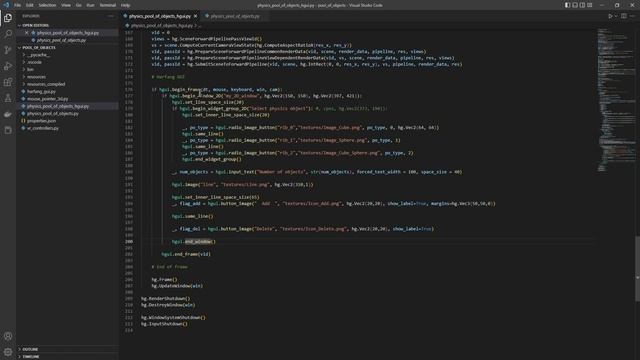Screen dimensions: 640x360
Task: Open the Help menu
Action: pyautogui.click(x=125, y=5)
